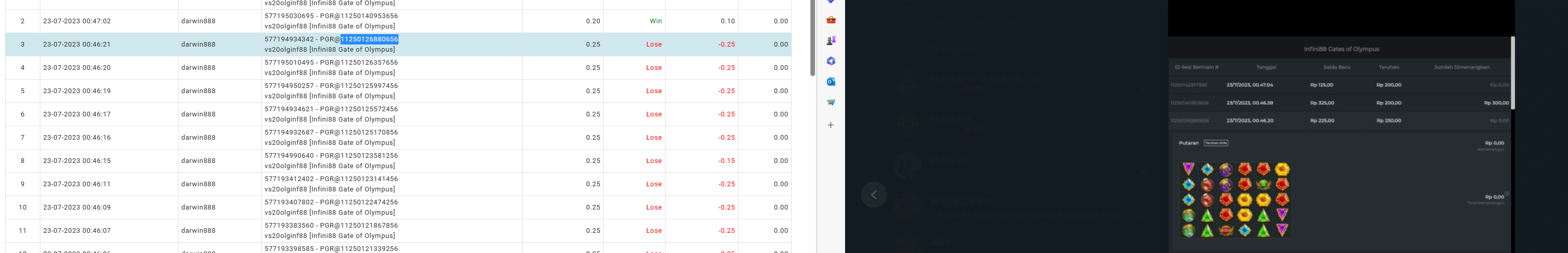Viewport: 1568px width, 253px height.
Task: Click the bet table vertical scrollbar
Action: (812, 38)
